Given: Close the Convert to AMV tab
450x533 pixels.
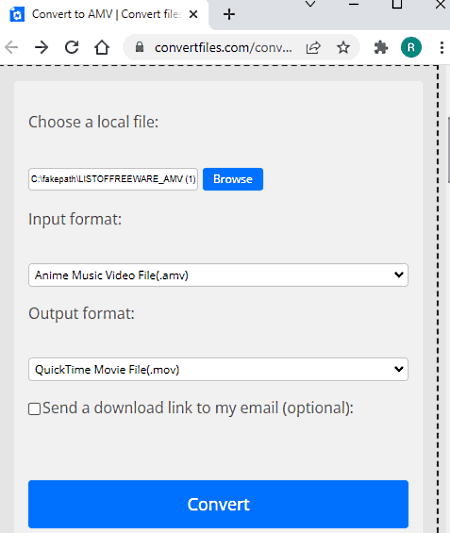Looking at the screenshot, I should 193,14.
